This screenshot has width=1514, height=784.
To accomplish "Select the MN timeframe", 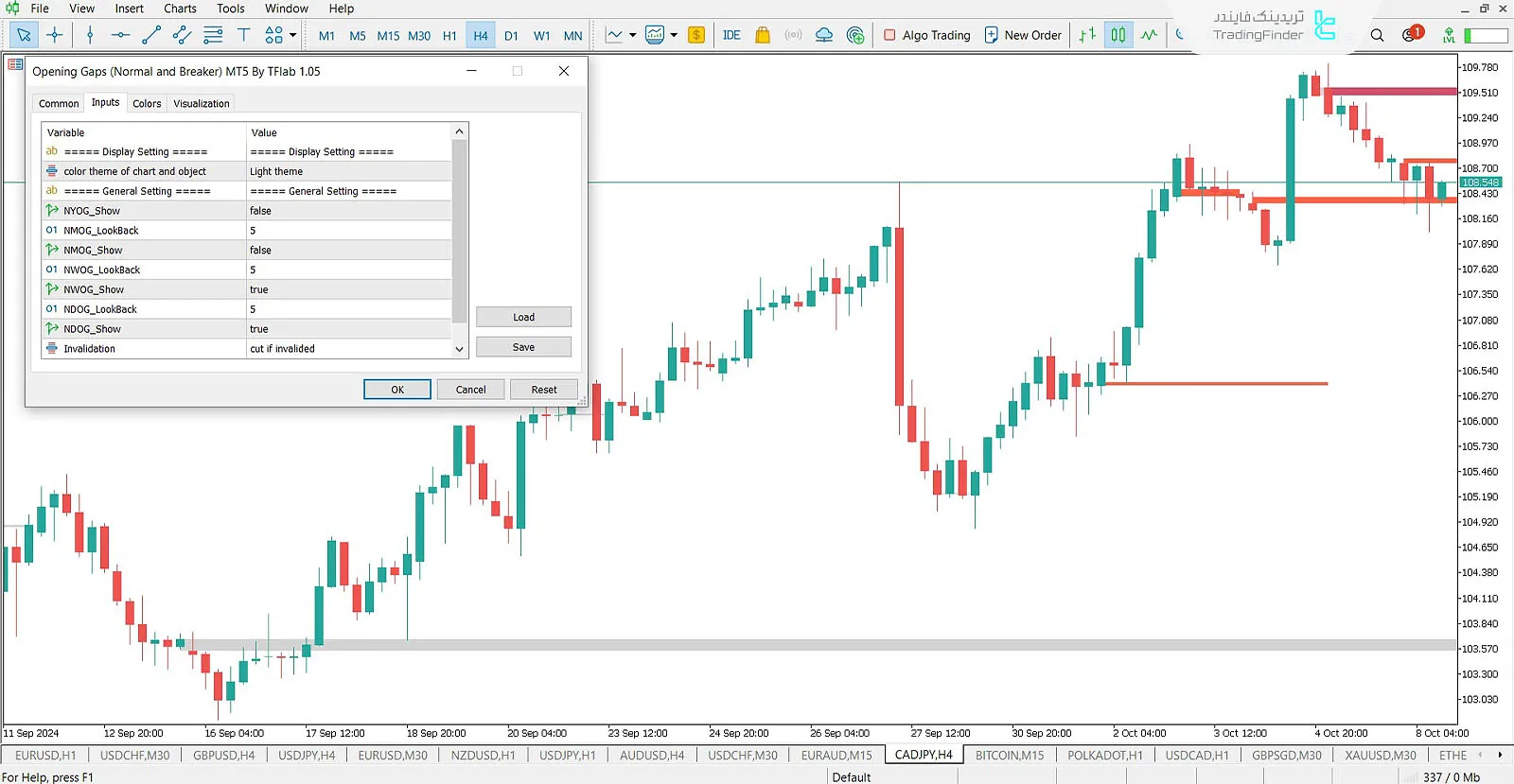I will coord(572,36).
